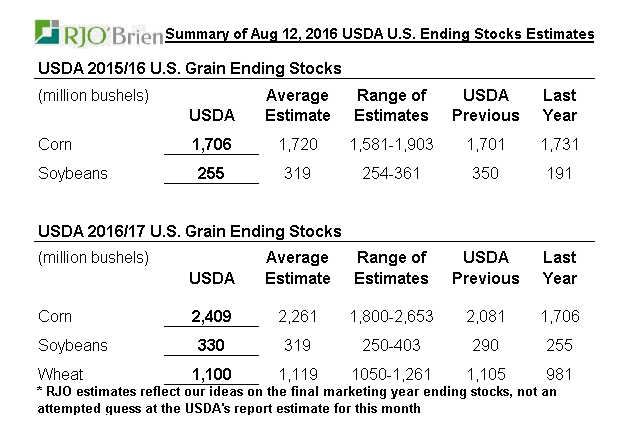Click the Last Year value 1,731
Image resolution: width=630 pixels, height=430 pixels.
(559, 145)
